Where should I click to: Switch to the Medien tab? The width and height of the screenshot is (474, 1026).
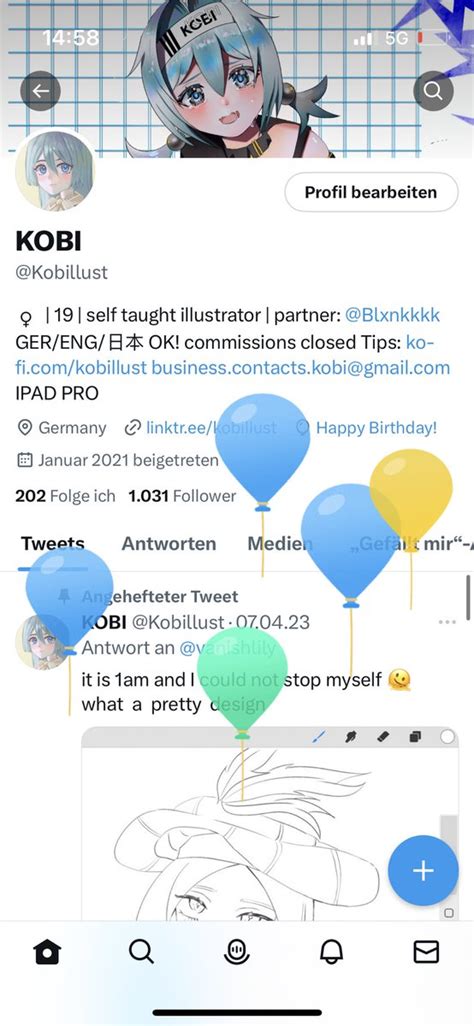point(280,544)
